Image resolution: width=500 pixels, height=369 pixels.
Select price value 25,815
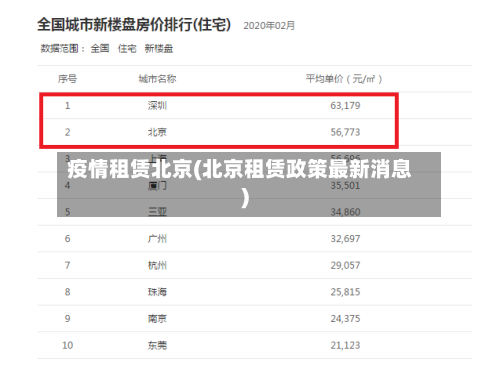coord(345,292)
